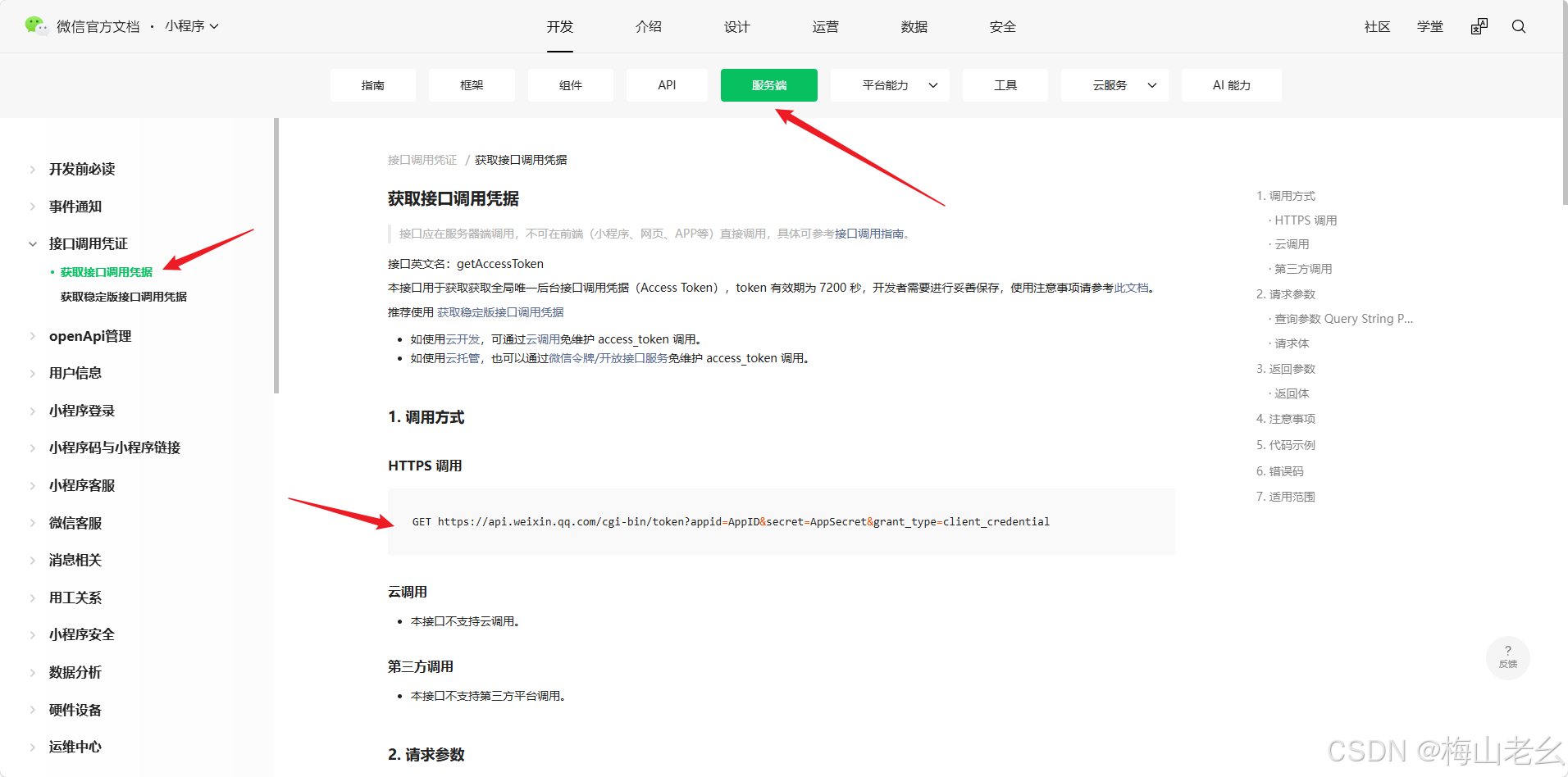Expand the 小程序客服 sidebar section
The height and width of the screenshot is (777, 1568).
tap(82, 485)
